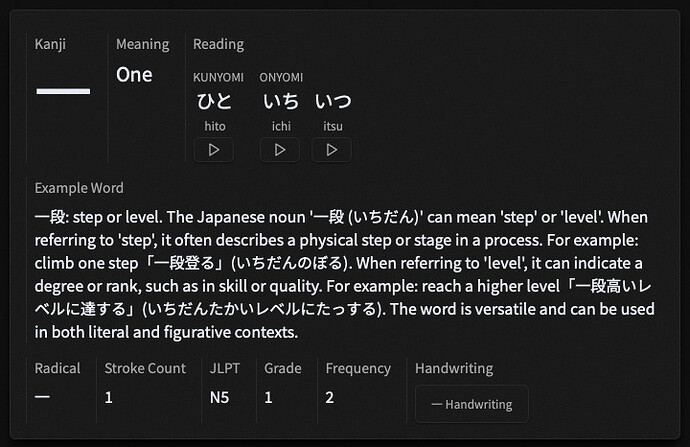Select the hiragana ひと reading
The width and height of the screenshot is (690, 447).
(x=214, y=101)
